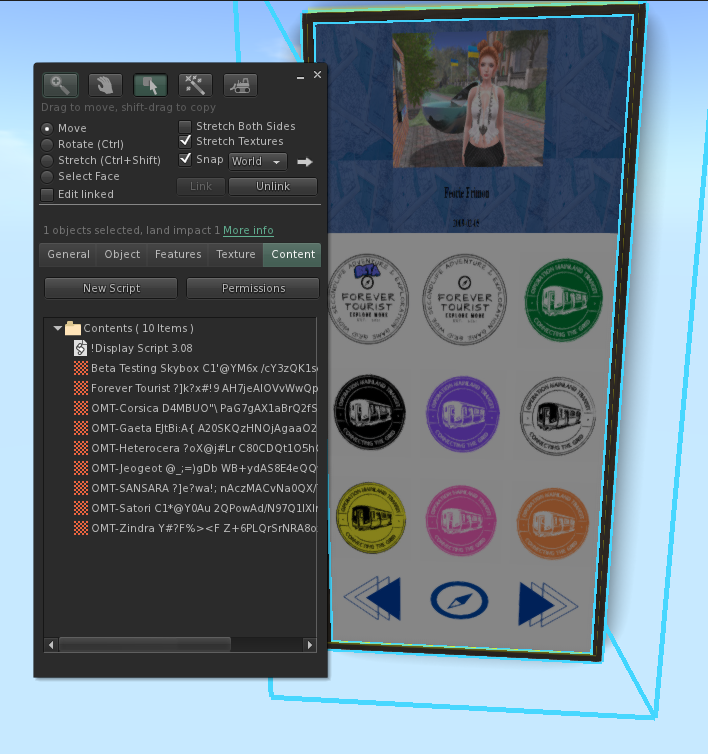Select the Rotate (Ctrl) radio option

click(47, 144)
